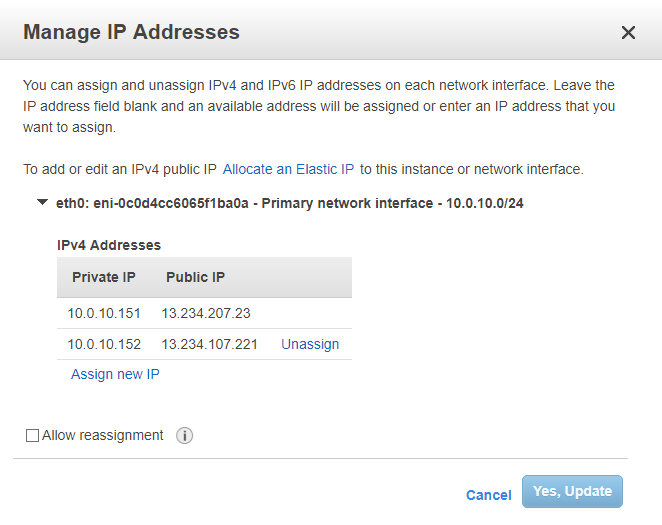Image resolution: width=662 pixels, height=525 pixels.
Task: Click the Manage IP Addresses dialog title
Action: click(x=131, y=32)
